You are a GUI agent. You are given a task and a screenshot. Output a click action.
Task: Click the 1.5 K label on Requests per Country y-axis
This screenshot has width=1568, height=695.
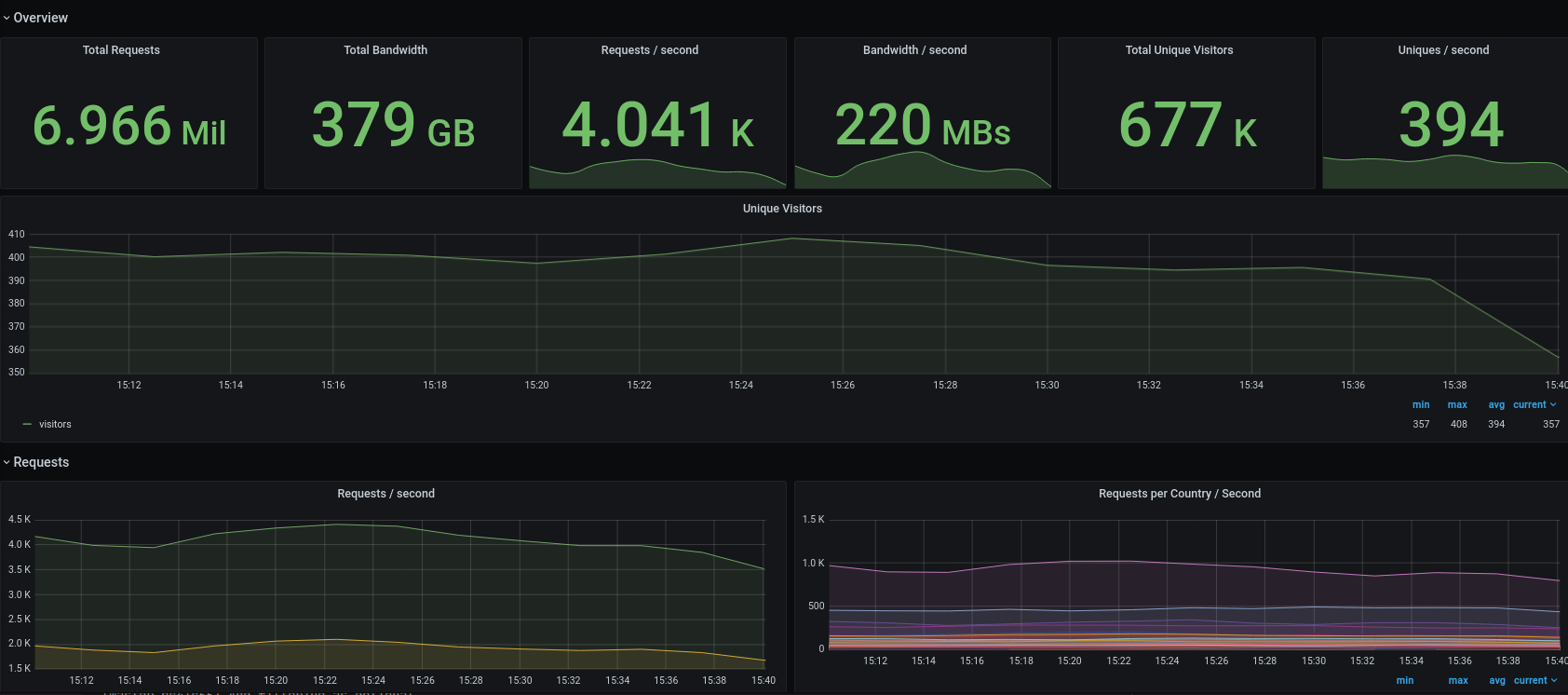[814, 520]
